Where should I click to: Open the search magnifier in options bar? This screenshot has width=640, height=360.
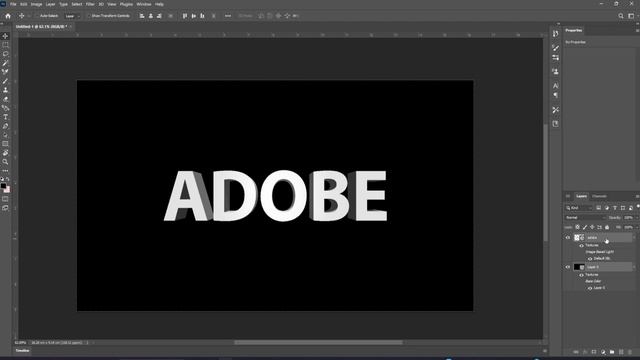pos(621,16)
